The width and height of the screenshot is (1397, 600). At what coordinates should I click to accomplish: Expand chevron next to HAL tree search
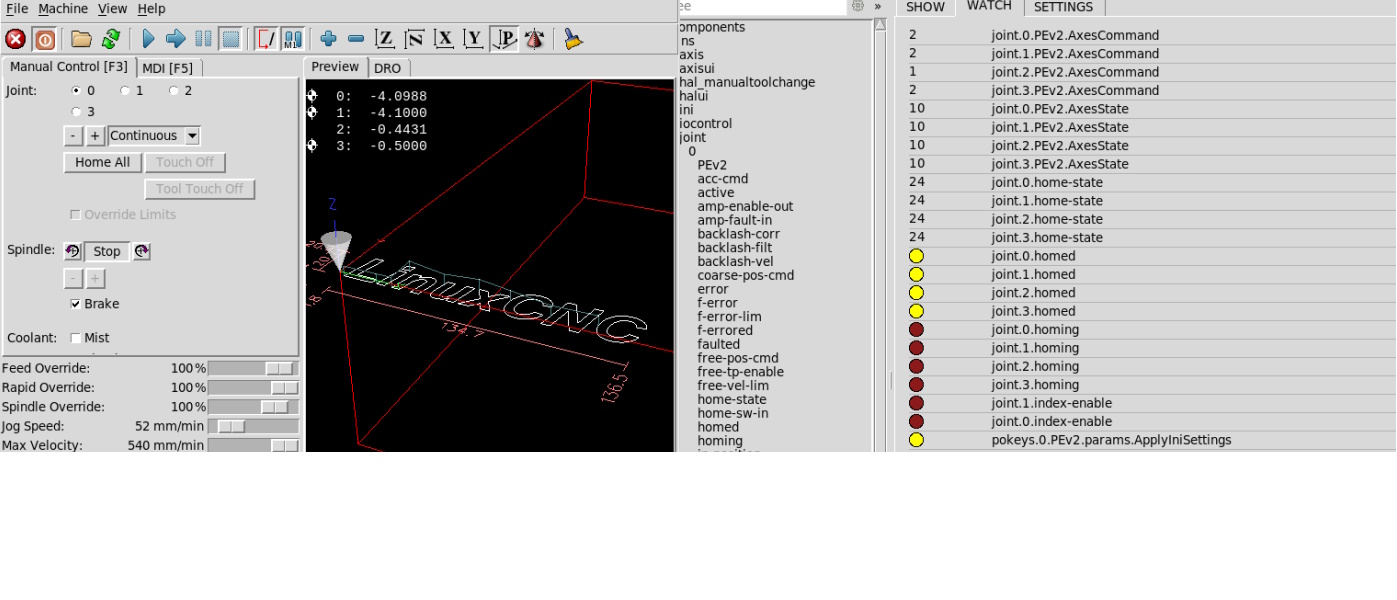click(x=878, y=6)
